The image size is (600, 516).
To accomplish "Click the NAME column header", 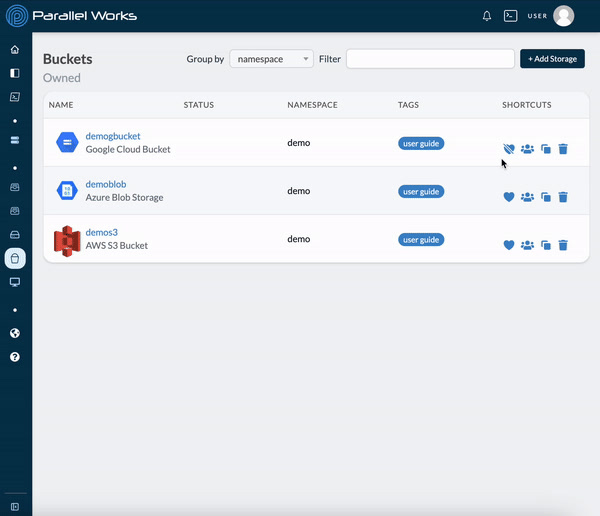I will 61,105.
